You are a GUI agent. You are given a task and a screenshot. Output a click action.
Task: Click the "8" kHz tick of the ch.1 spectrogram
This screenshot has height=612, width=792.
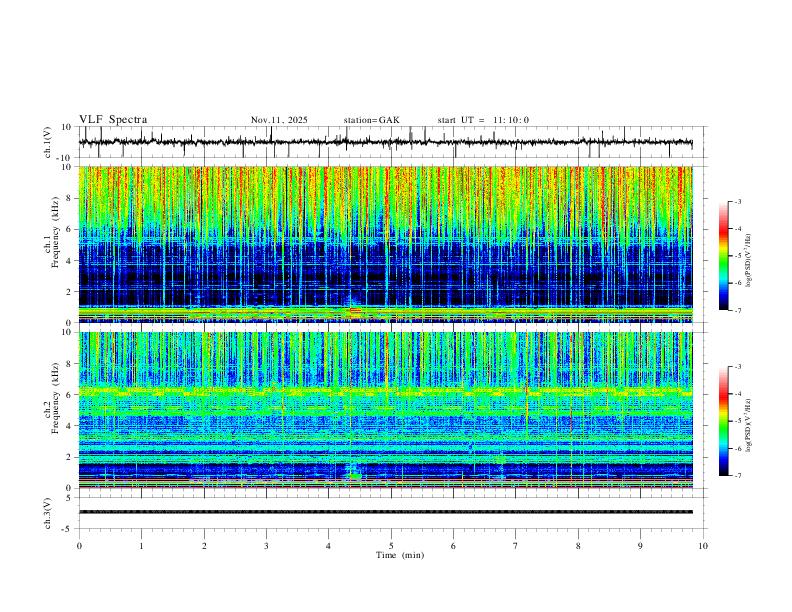(69, 198)
